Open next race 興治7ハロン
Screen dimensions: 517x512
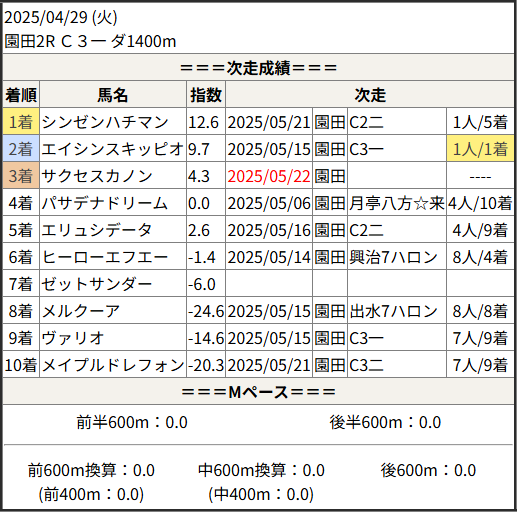tap(393, 257)
